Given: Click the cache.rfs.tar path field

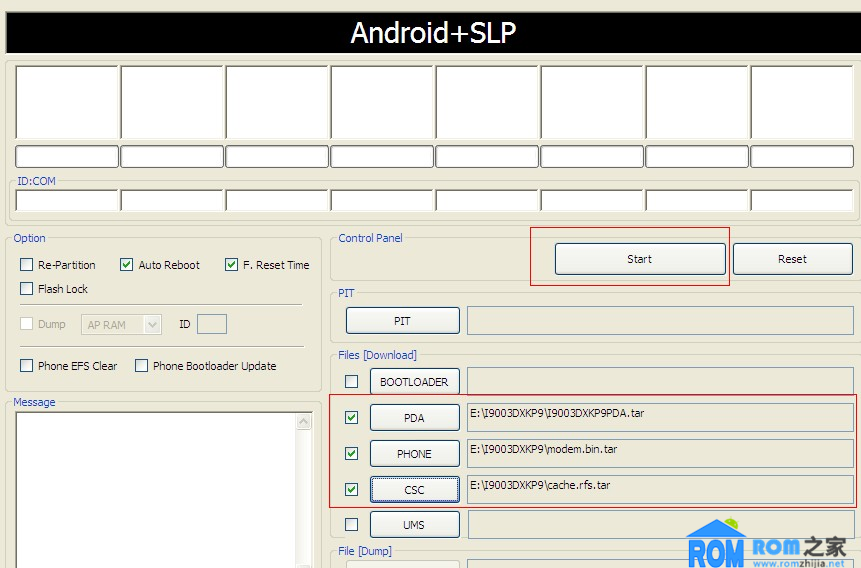Looking at the screenshot, I should click(660, 489).
